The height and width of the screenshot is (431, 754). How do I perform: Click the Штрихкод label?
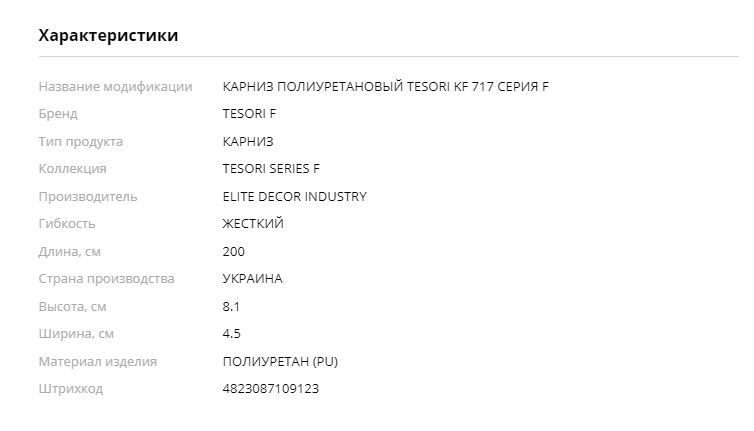point(71,389)
